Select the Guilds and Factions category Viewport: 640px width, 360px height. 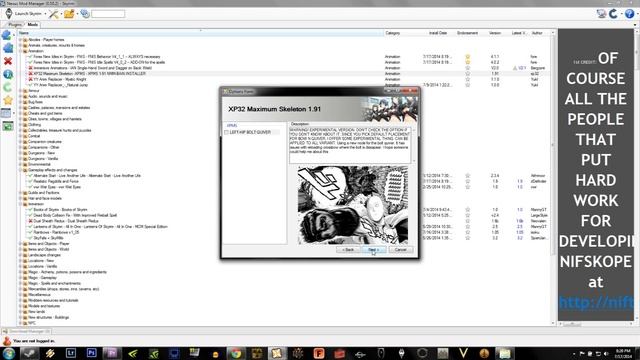44,193
